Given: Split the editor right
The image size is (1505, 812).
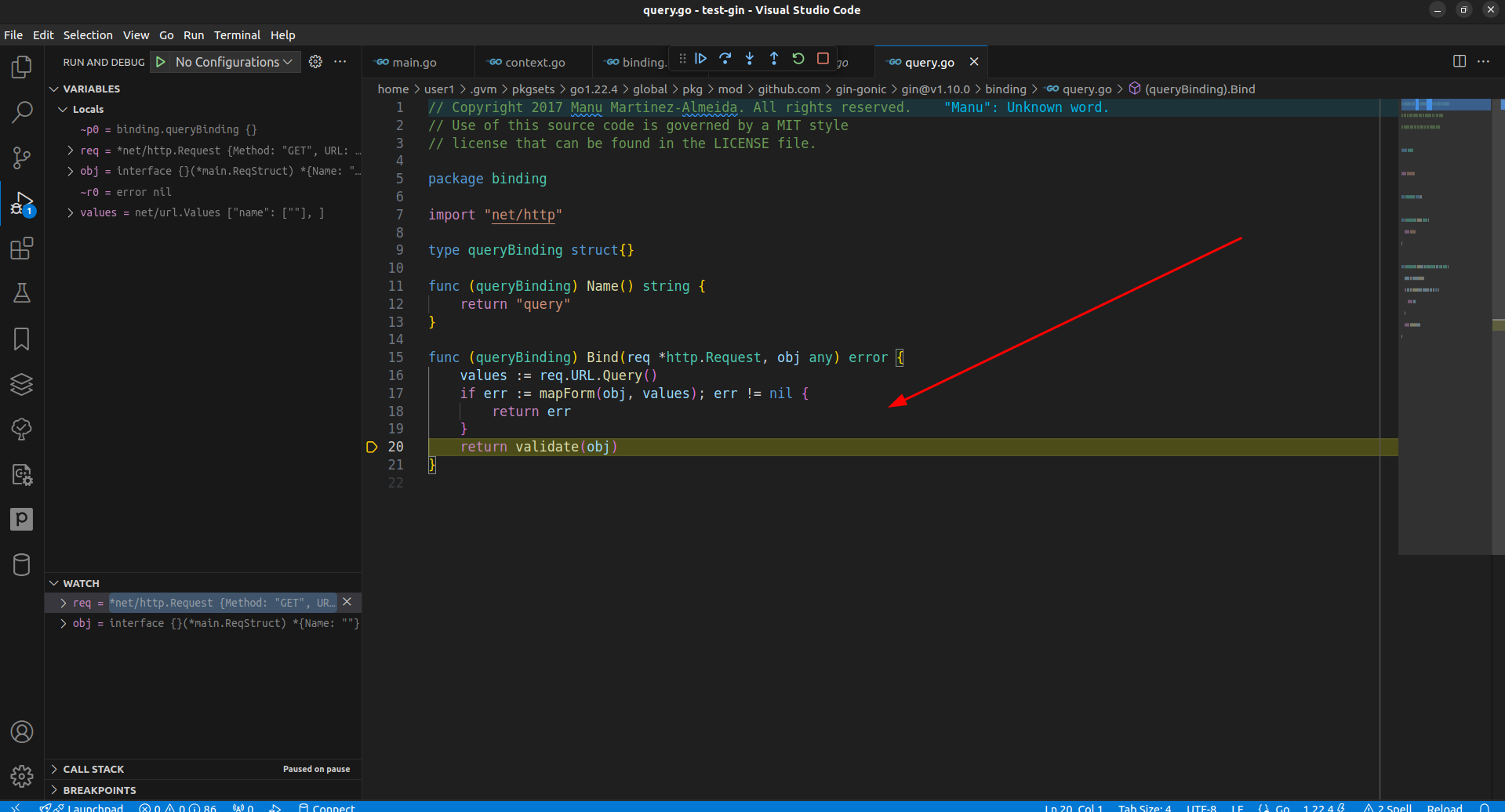Looking at the screenshot, I should 1460,61.
